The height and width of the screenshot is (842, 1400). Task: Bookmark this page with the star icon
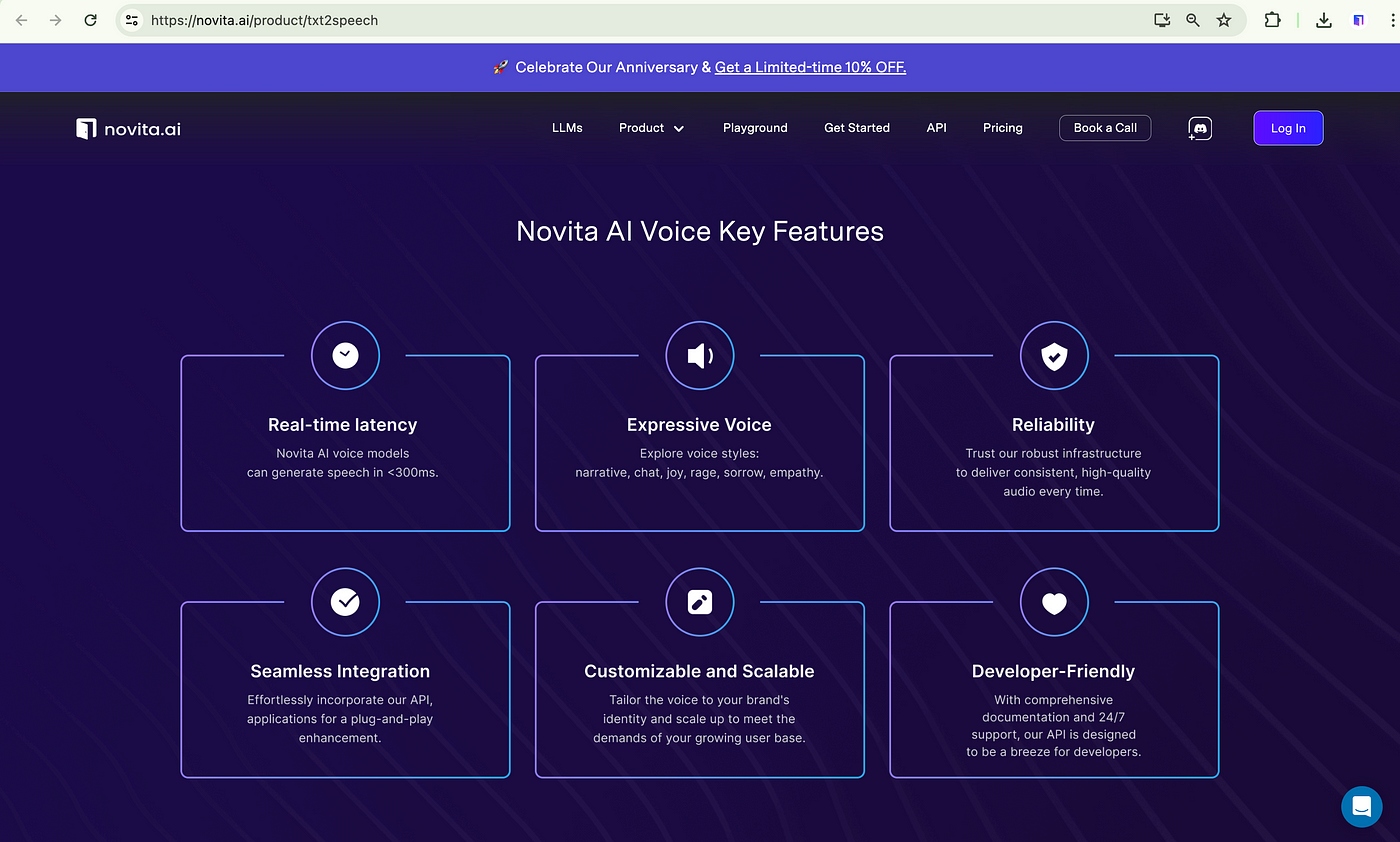[1224, 20]
